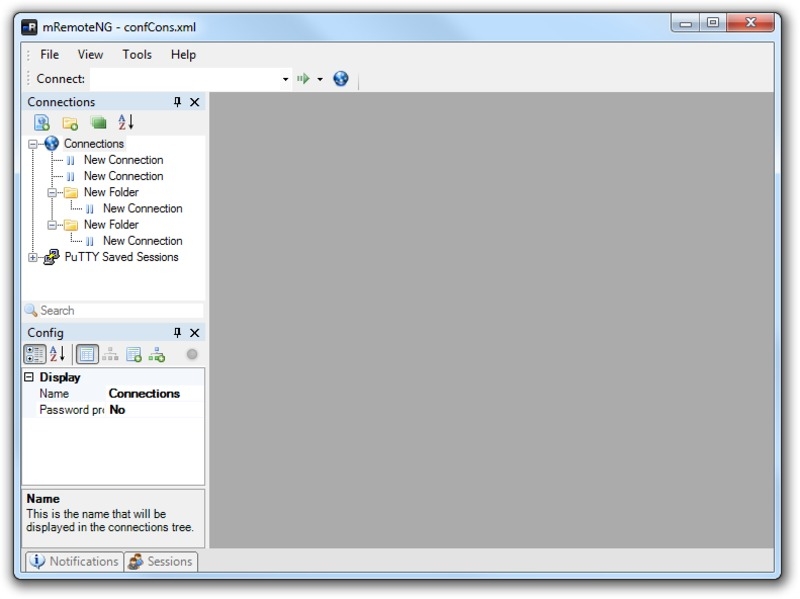This screenshot has width=800, height=599.
Task: Click the Default Properties icon in Config
Action: [x=134, y=354]
